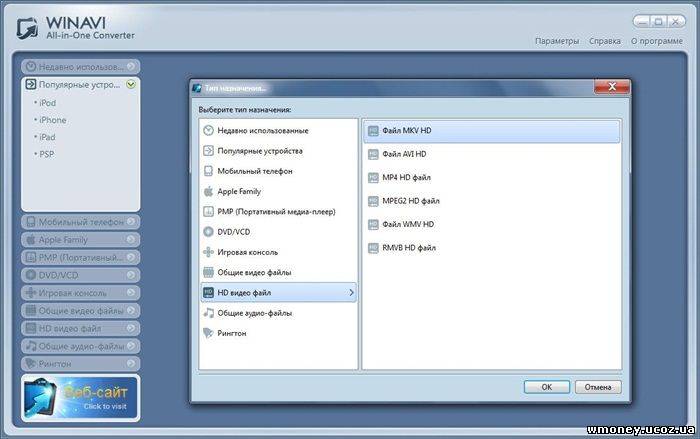Image resolution: width=700 pixels, height=439 pixels.
Task: Select Apple Family category in dialog
Action: coord(279,192)
